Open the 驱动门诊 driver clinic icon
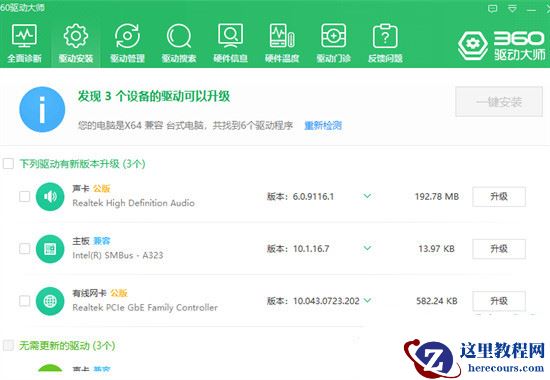Screen dimensions: 550x380 point(334,36)
